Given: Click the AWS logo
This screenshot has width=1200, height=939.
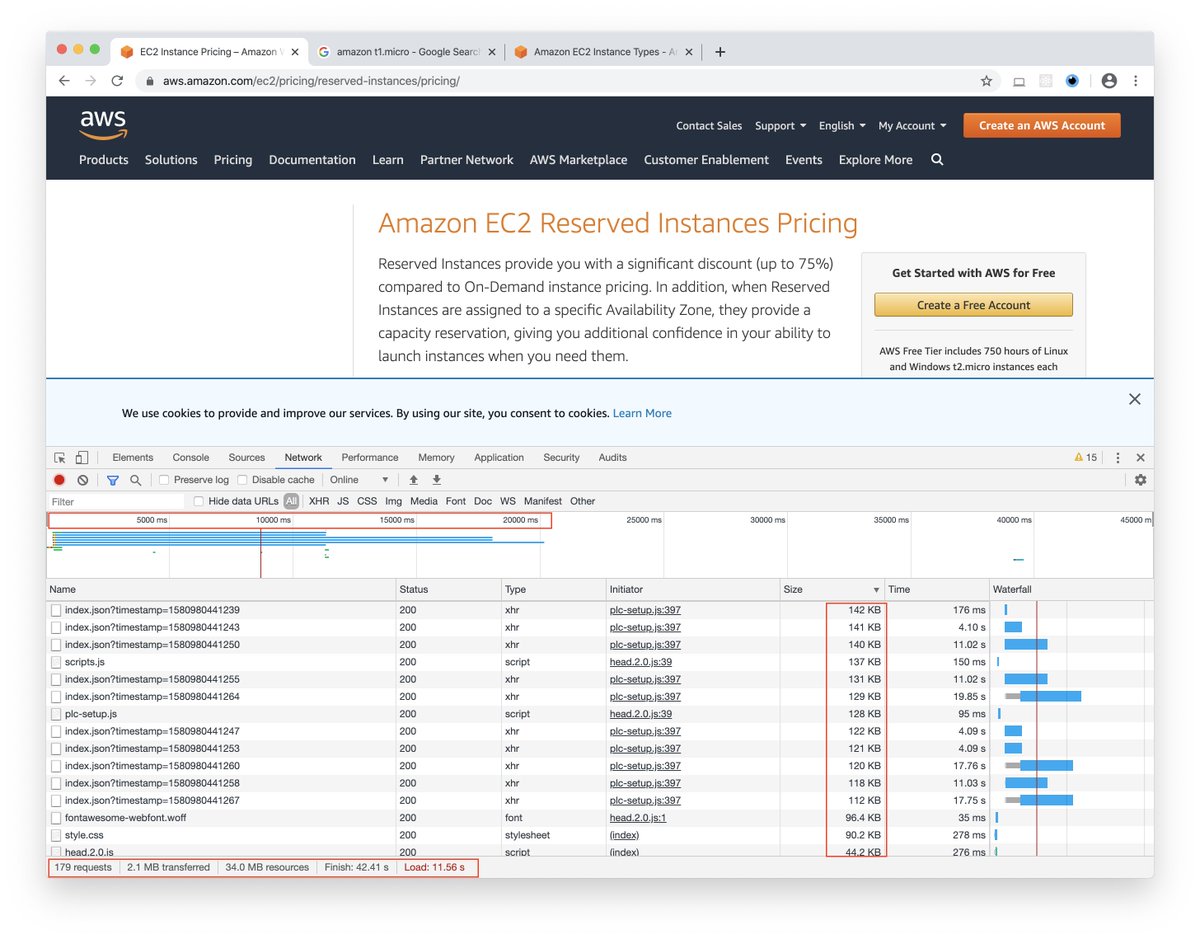Looking at the screenshot, I should pos(103,125).
